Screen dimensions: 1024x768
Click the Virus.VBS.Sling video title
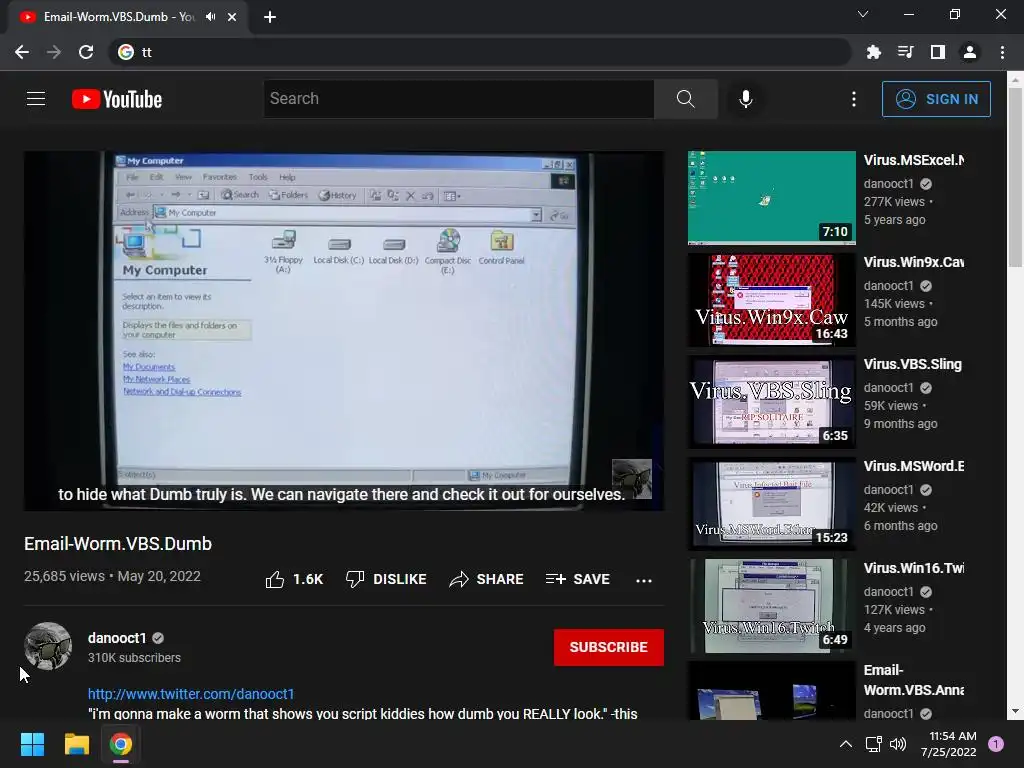point(913,364)
